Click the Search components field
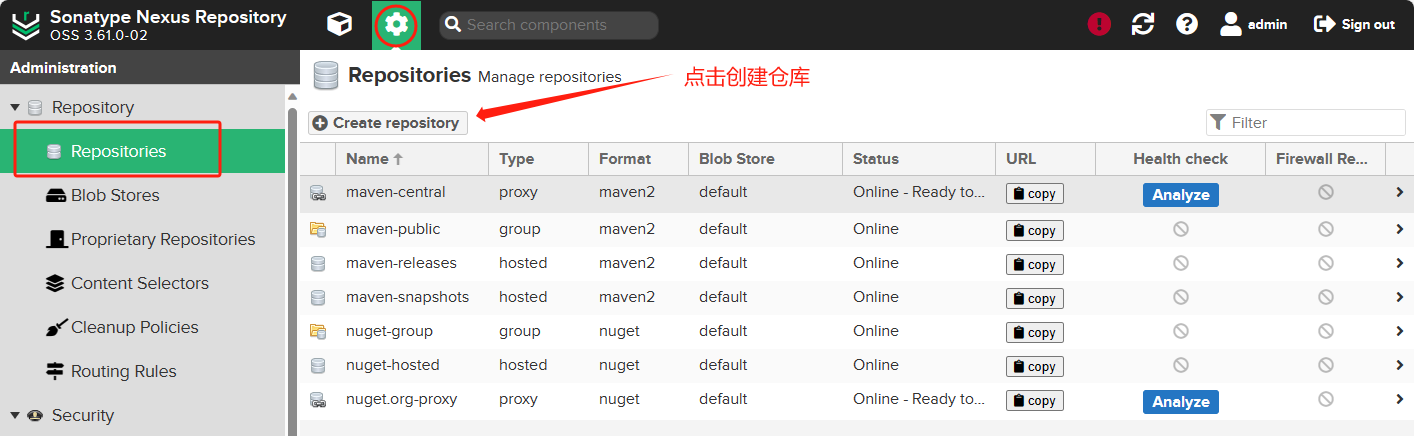Image resolution: width=1414 pixels, height=436 pixels. point(549,25)
